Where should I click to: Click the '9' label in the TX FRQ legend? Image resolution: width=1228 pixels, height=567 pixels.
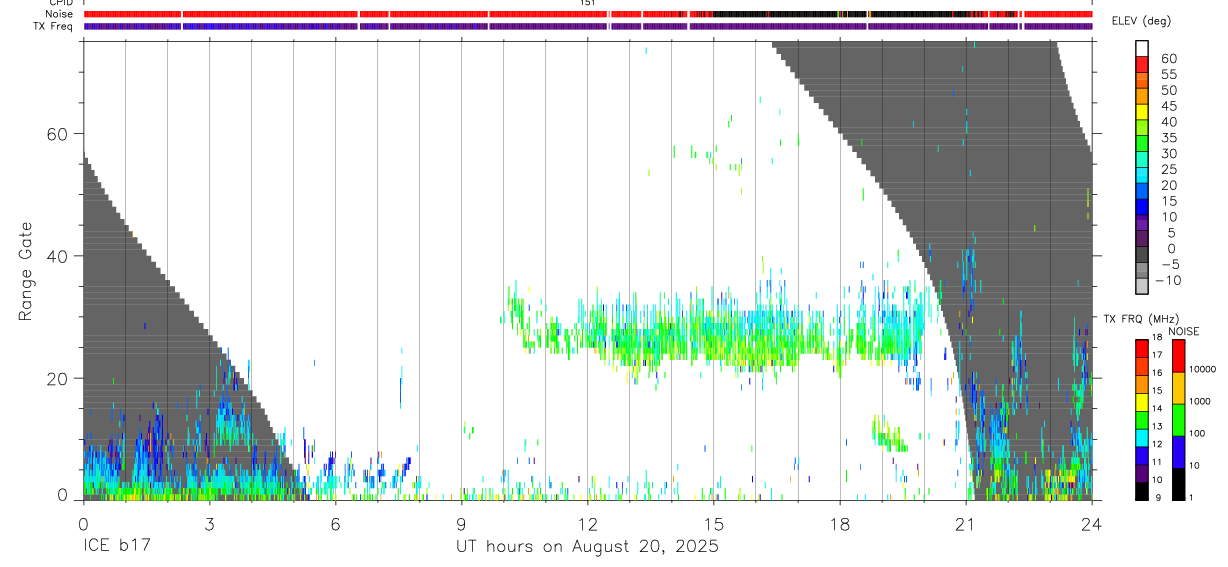pyautogui.click(x=1156, y=497)
